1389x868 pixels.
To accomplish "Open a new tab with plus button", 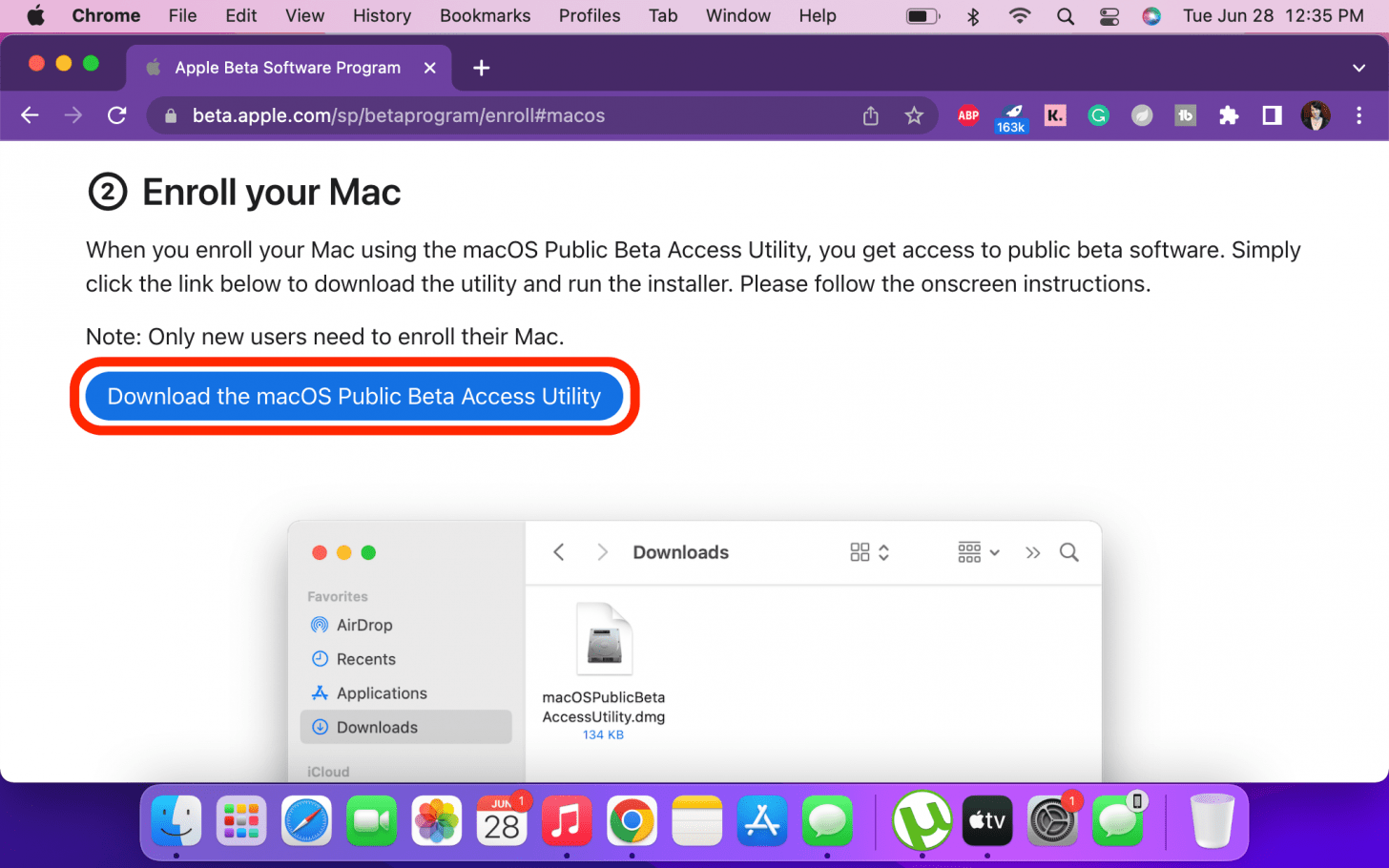I will point(482,68).
